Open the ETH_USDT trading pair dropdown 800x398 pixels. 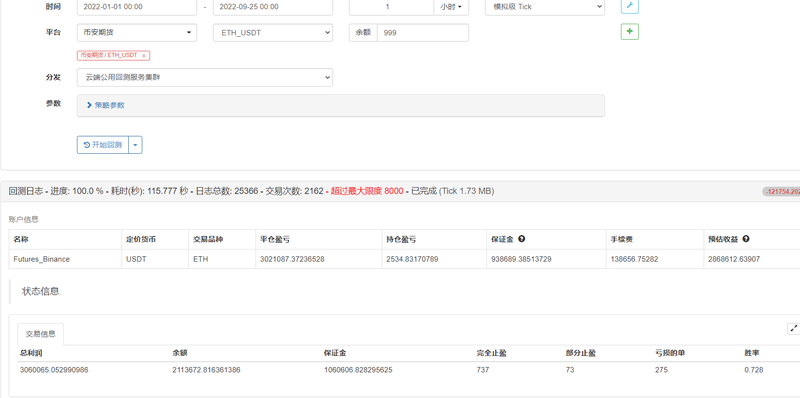[273, 33]
